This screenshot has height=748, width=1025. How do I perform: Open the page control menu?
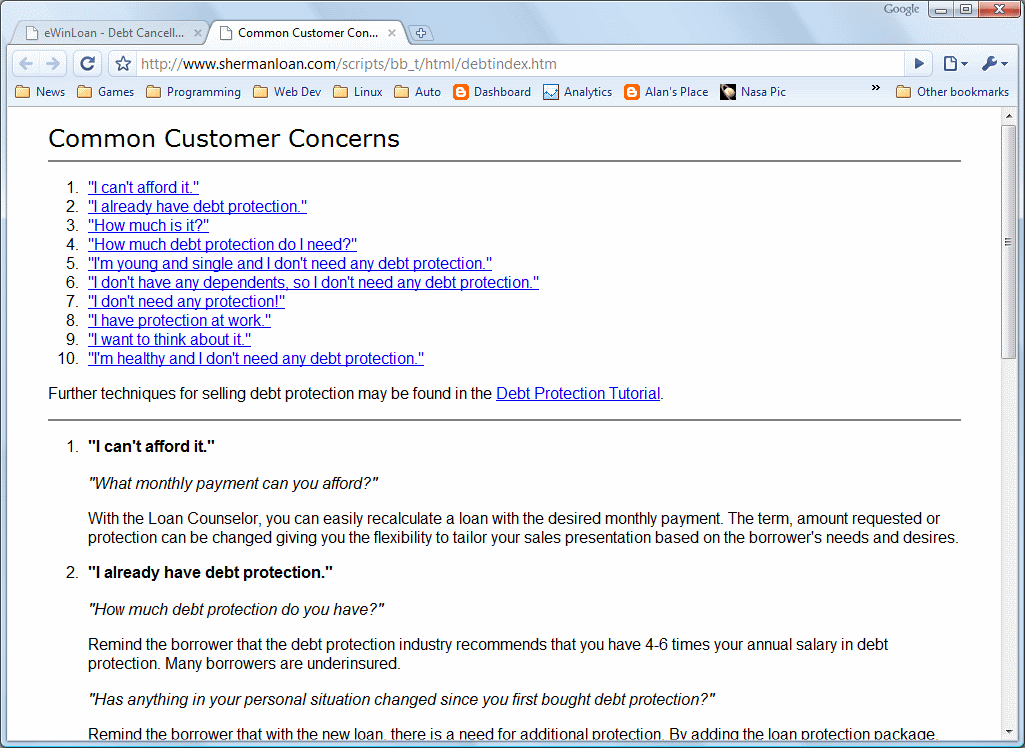pyautogui.click(x=955, y=63)
